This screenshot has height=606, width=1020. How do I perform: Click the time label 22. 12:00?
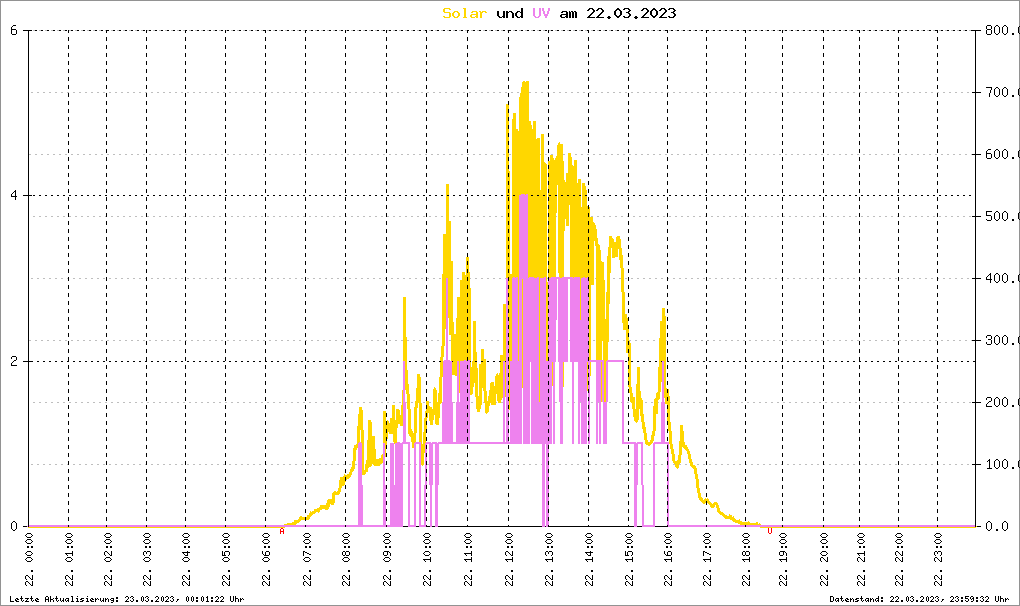[x=508, y=559]
